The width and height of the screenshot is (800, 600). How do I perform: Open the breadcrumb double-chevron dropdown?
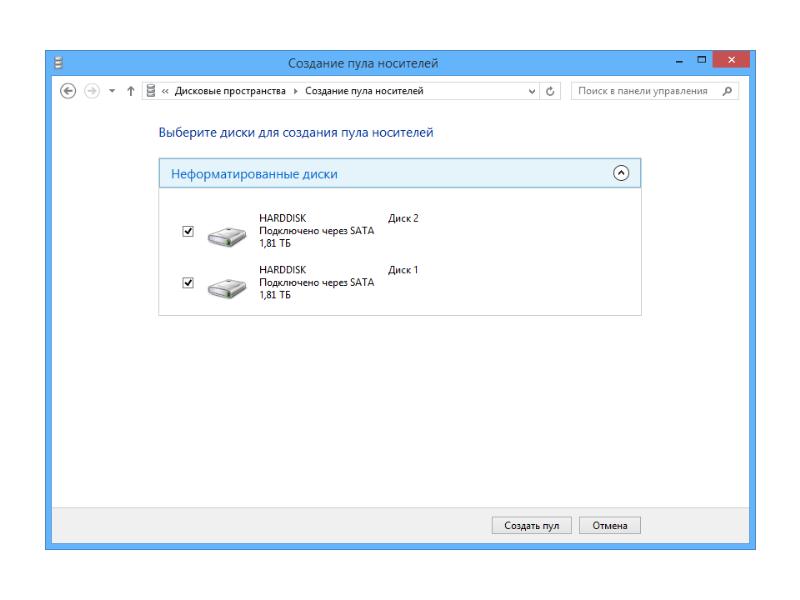pyautogui.click(x=165, y=91)
